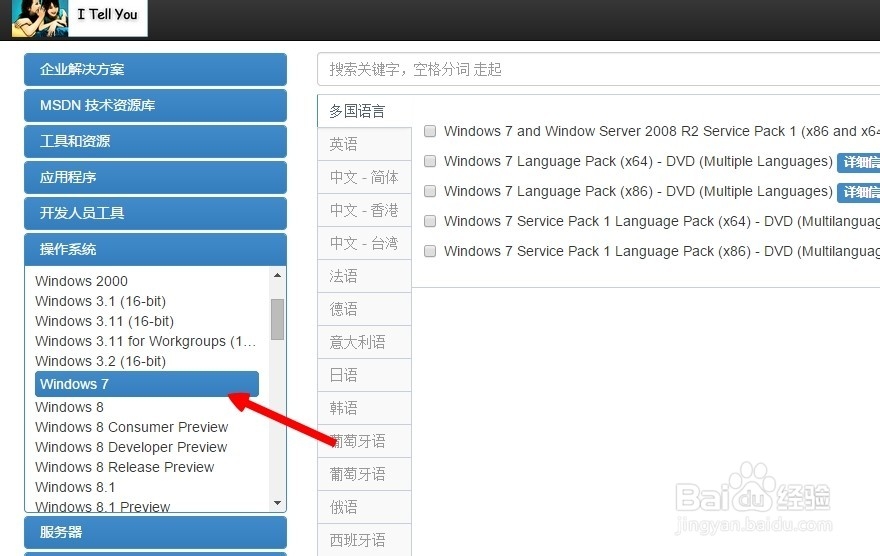This screenshot has height=556, width=880.
Task: Select Windows 3.11 (16-bit)
Action: click(104, 321)
